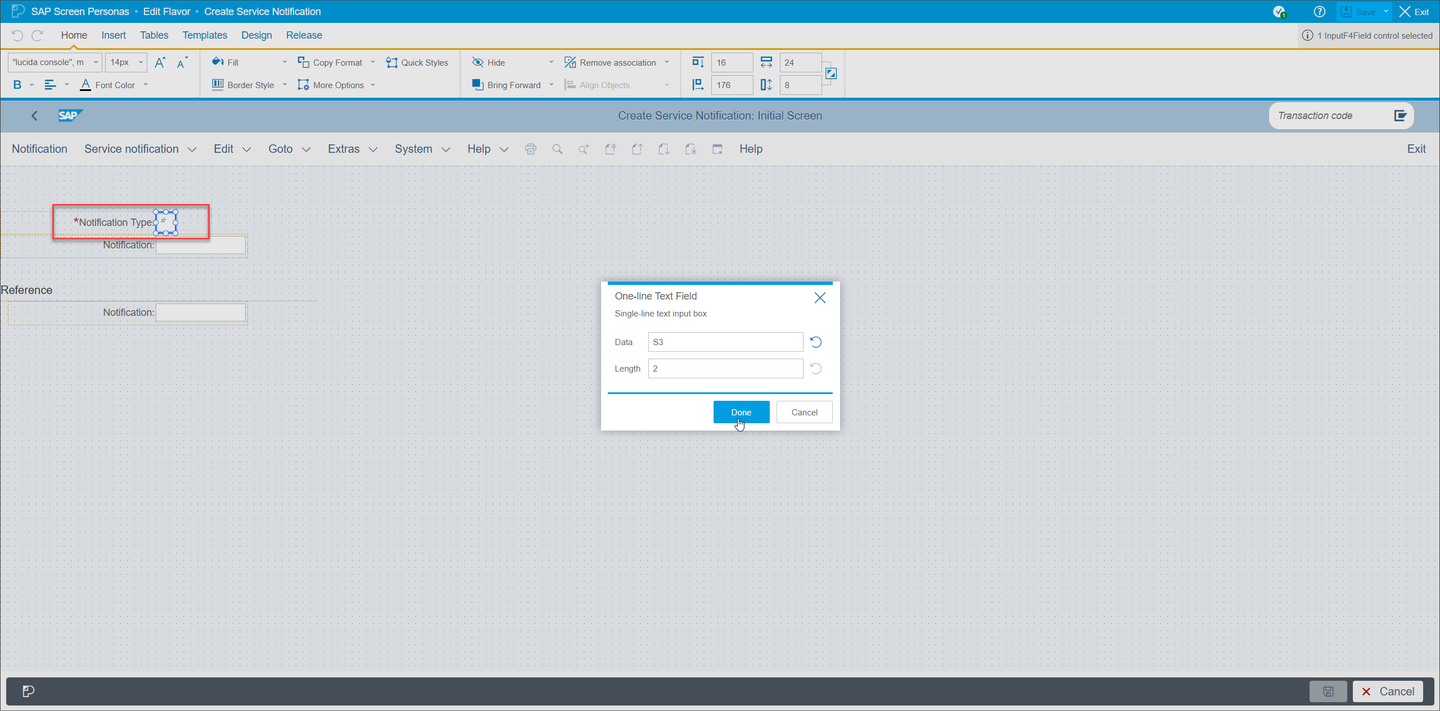The height and width of the screenshot is (711, 1440).
Task: Click the redo arrow icon
Action: pos(37,35)
